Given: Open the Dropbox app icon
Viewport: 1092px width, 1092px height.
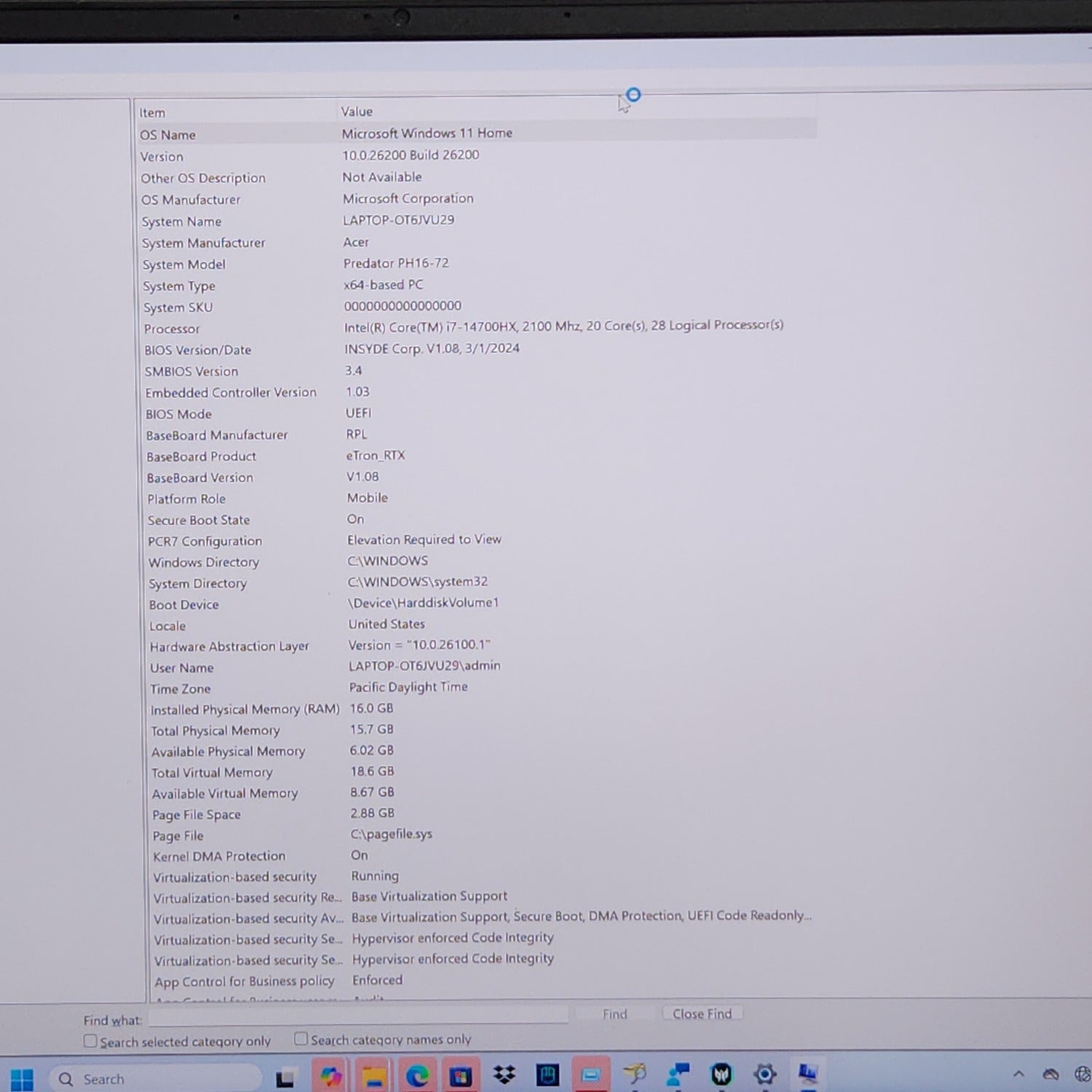Looking at the screenshot, I should [x=504, y=1075].
